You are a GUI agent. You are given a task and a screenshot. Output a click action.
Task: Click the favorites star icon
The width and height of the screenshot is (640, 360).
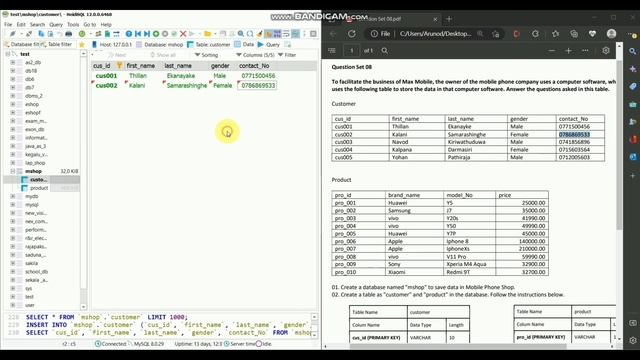(x=82, y=44)
